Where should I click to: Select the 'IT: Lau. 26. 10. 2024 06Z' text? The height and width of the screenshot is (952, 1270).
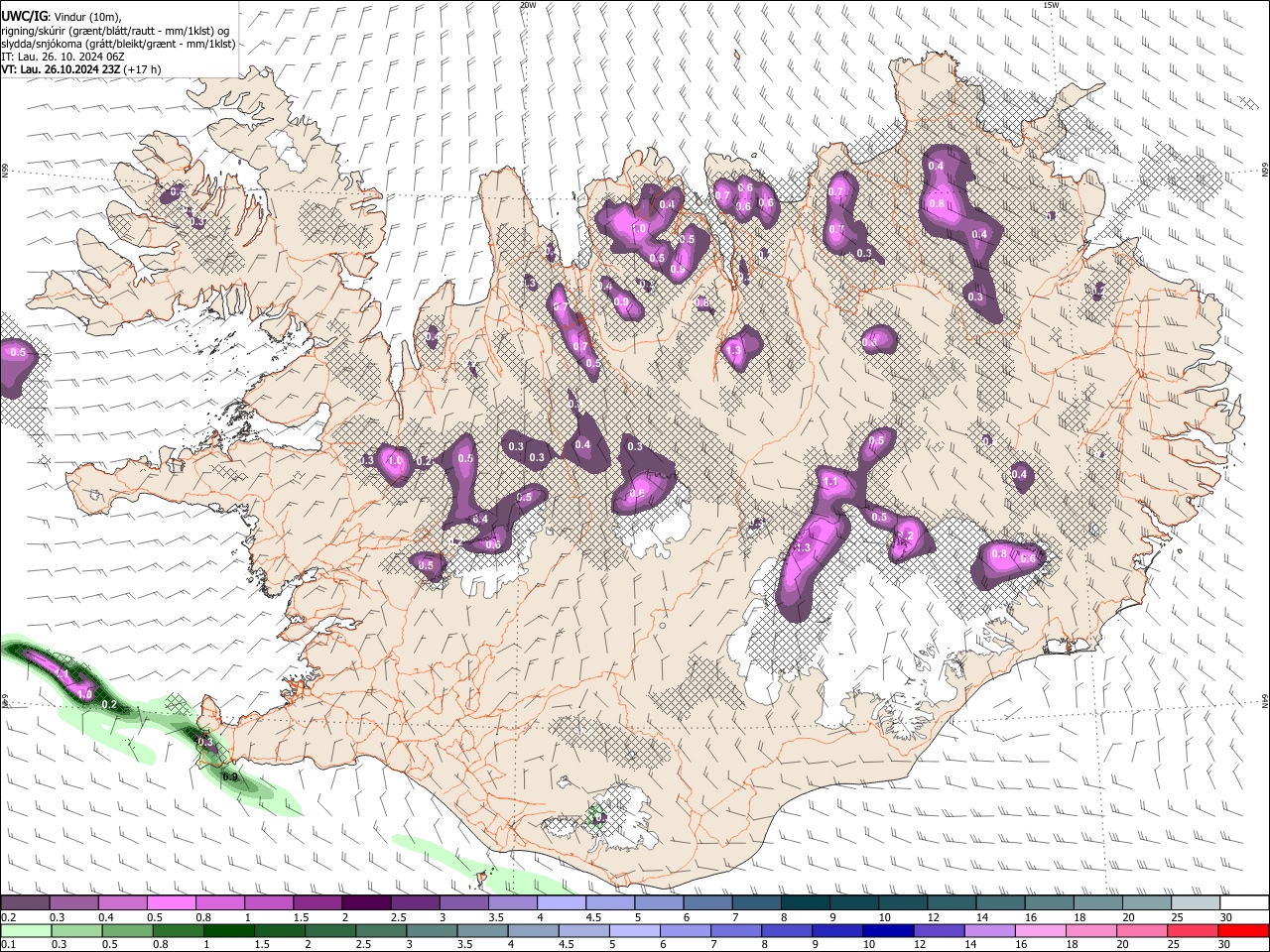pyautogui.click(x=63, y=57)
